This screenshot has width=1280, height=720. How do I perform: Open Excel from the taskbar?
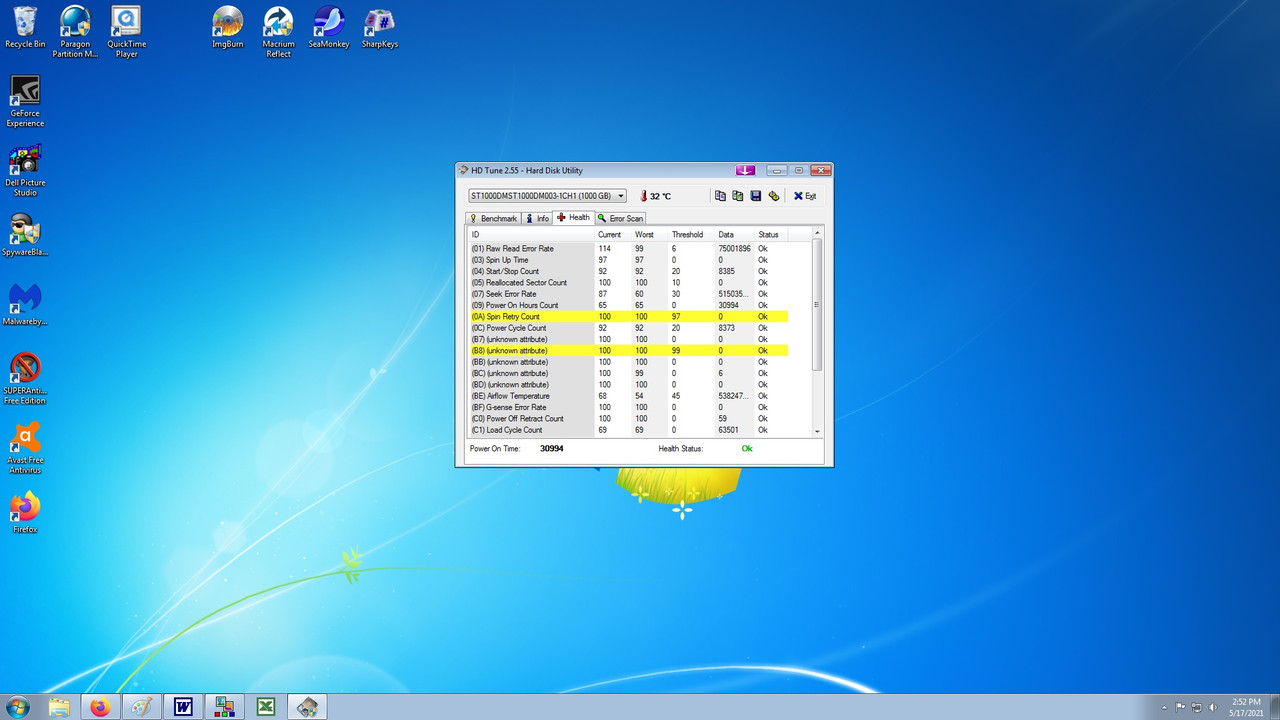265,707
